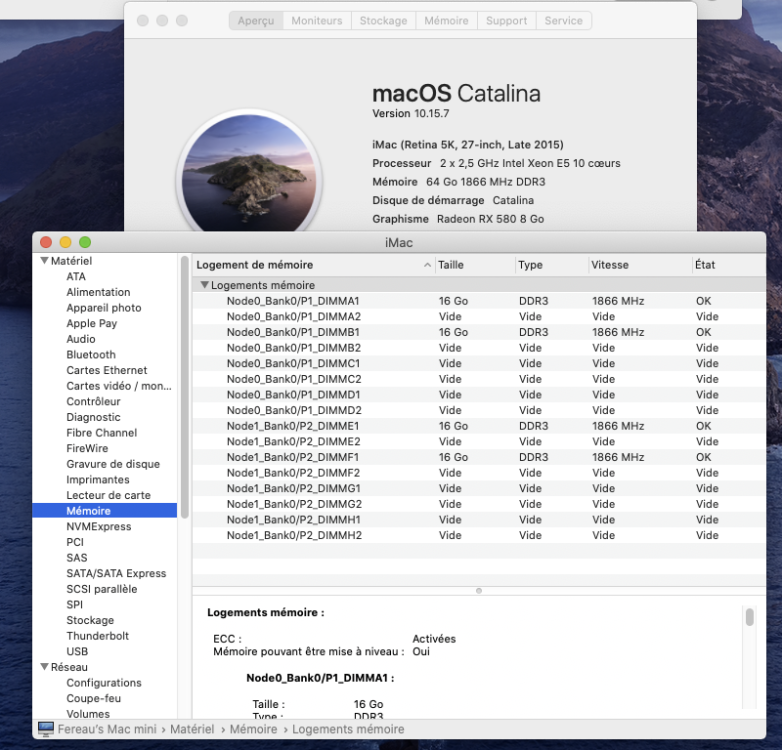
Task: Open the Aperçu tab in About This Mac
Action: (256, 21)
